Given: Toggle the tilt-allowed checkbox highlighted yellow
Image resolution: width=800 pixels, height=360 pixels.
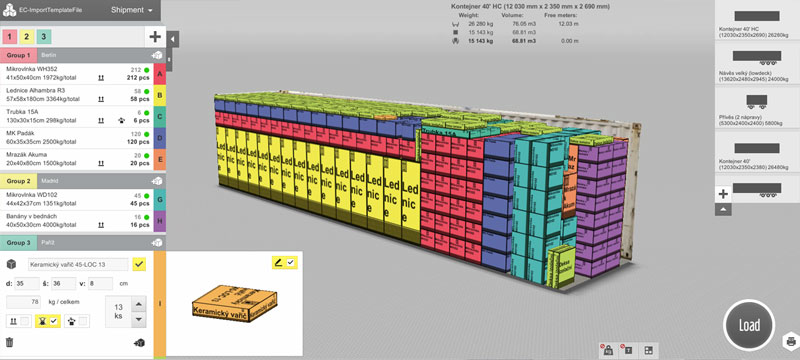Looking at the screenshot, I should (54, 321).
